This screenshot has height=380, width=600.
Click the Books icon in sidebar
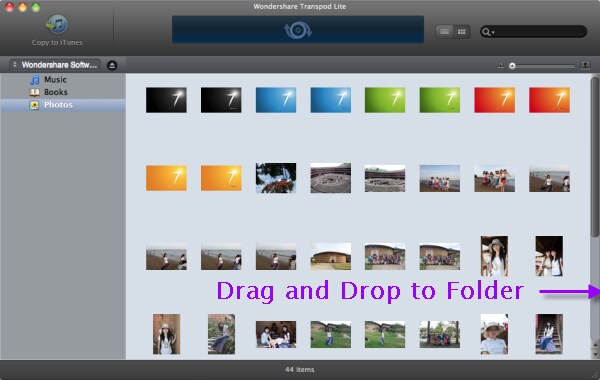pos(34,92)
